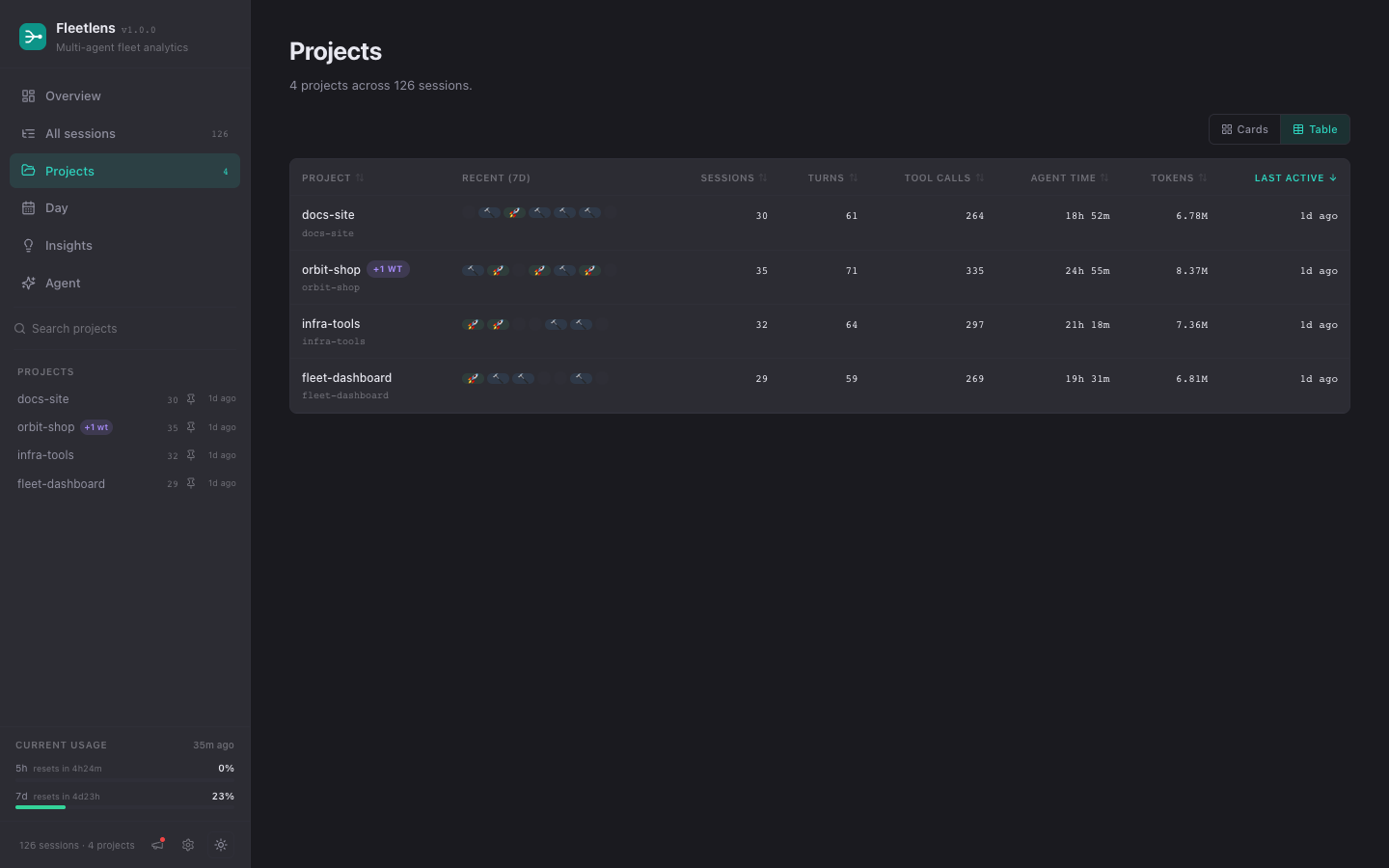The image size is (1389, 868).
Task: Open fleet-dashboard from sidebar projects list
Action: 61,484
